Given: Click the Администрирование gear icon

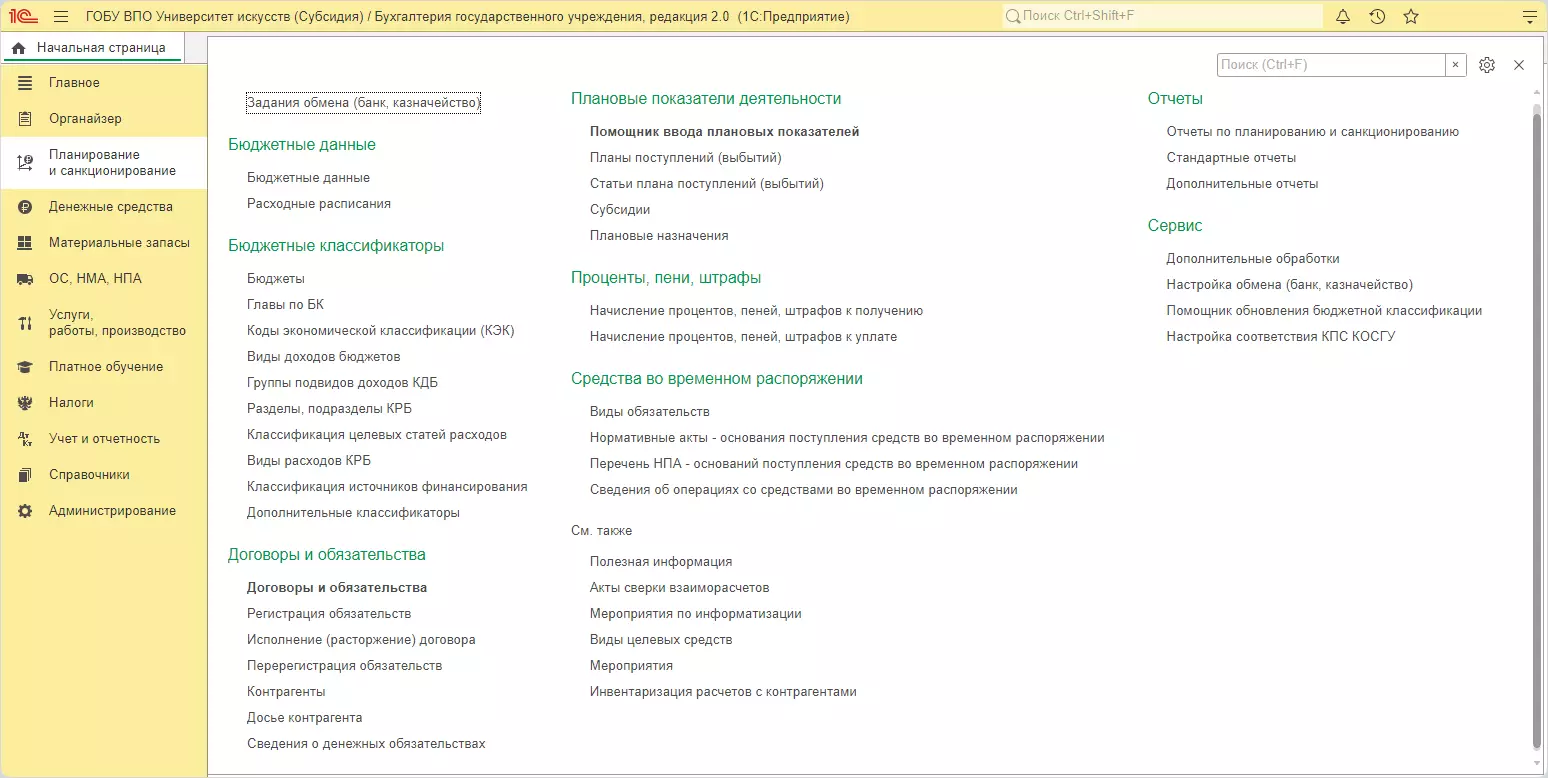Looking at the screenshot, I should 25,511.
